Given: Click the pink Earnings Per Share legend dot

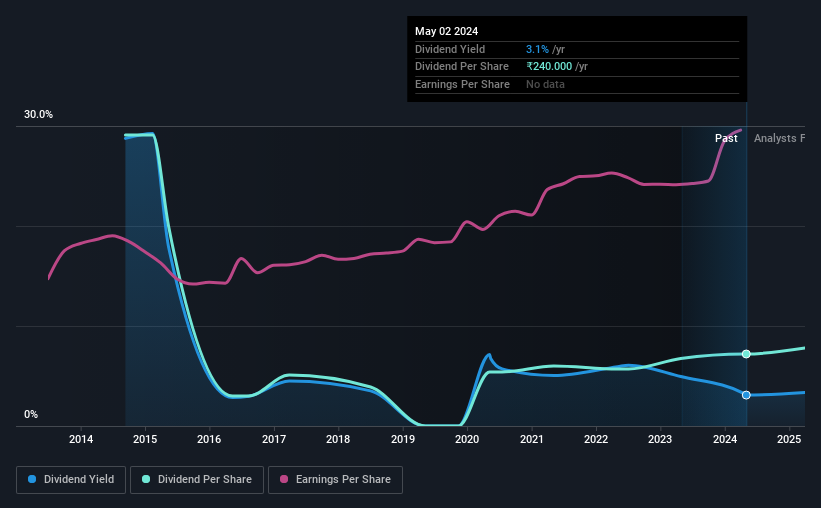Looking at the screenshot, I should pos(284,479).
